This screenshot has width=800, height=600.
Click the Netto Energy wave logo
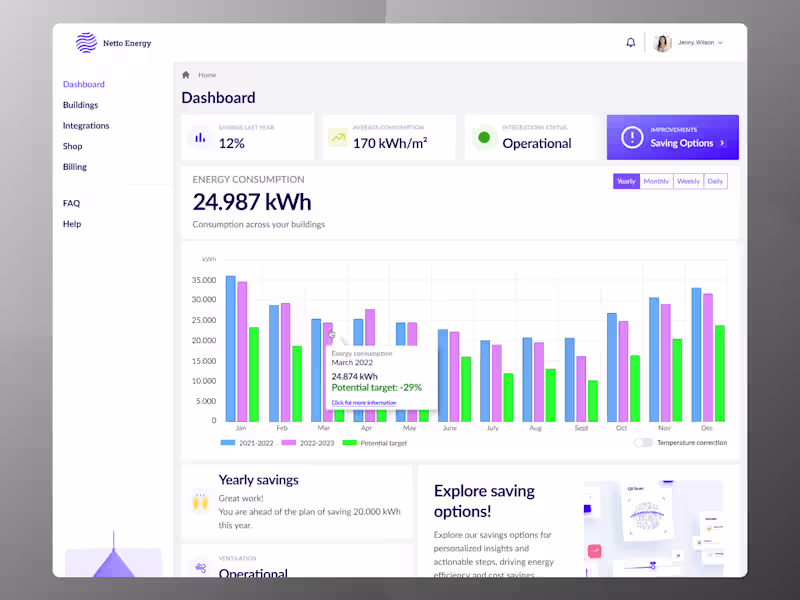[x=86, y=43]
